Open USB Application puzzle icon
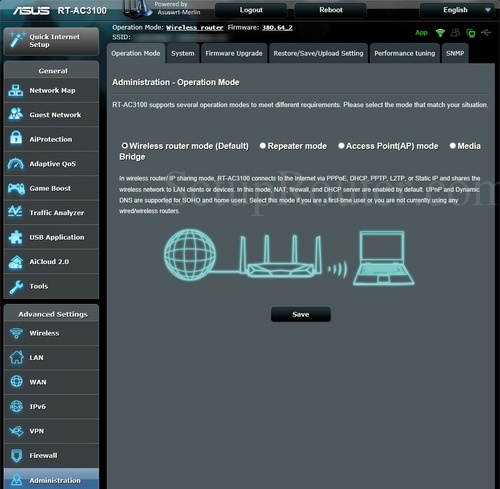The height and width of the screenshot is (489, 500). [16, 237]
